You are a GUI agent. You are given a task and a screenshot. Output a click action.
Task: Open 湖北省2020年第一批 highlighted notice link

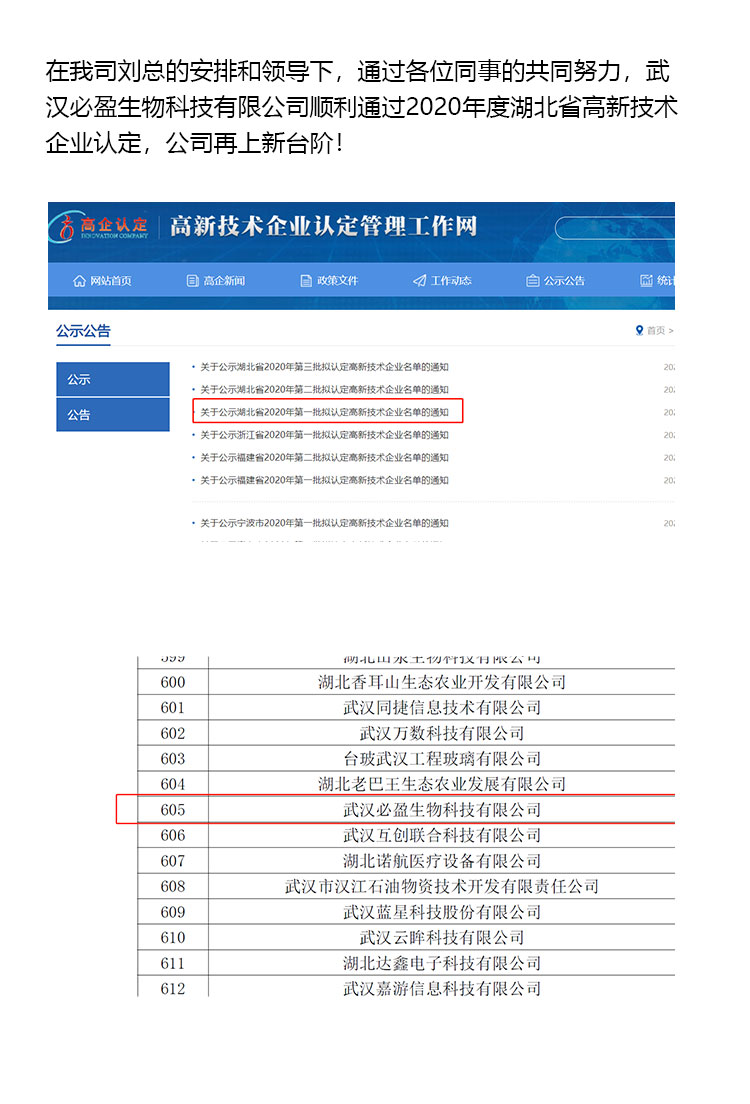click(x=324, y=412)
